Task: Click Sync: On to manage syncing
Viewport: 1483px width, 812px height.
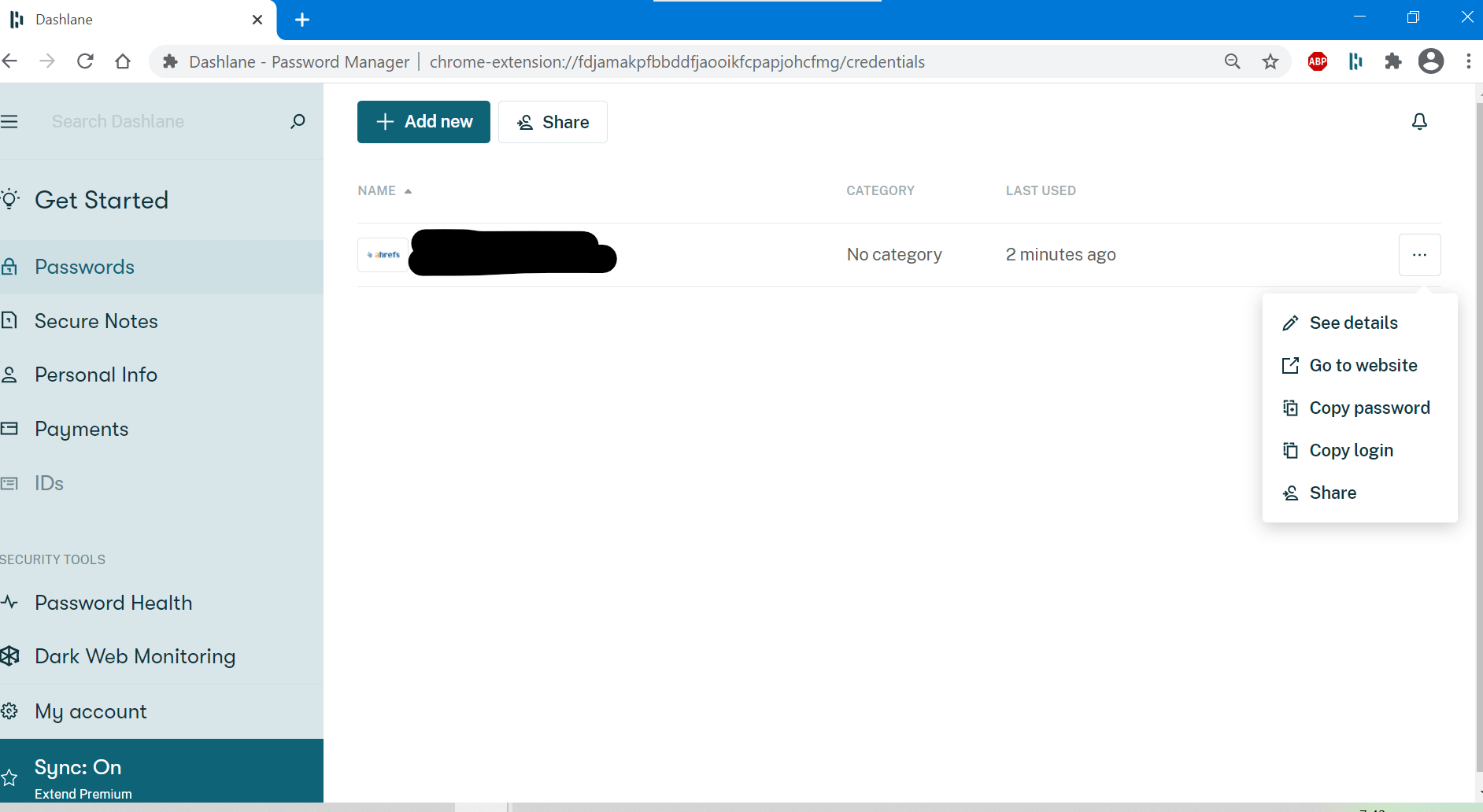Action: tap(77, 767)
